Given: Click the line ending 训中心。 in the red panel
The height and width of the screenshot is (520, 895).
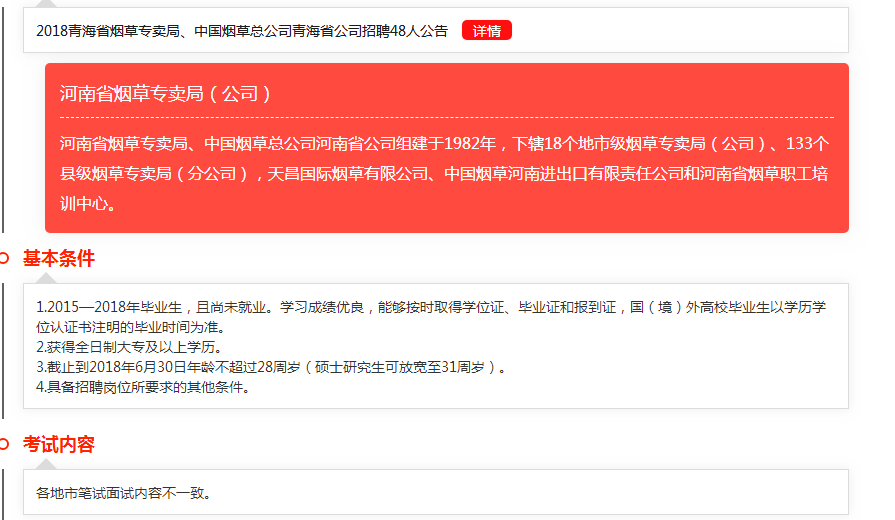Looking at the screenshot, I should (x=88, y=204).
